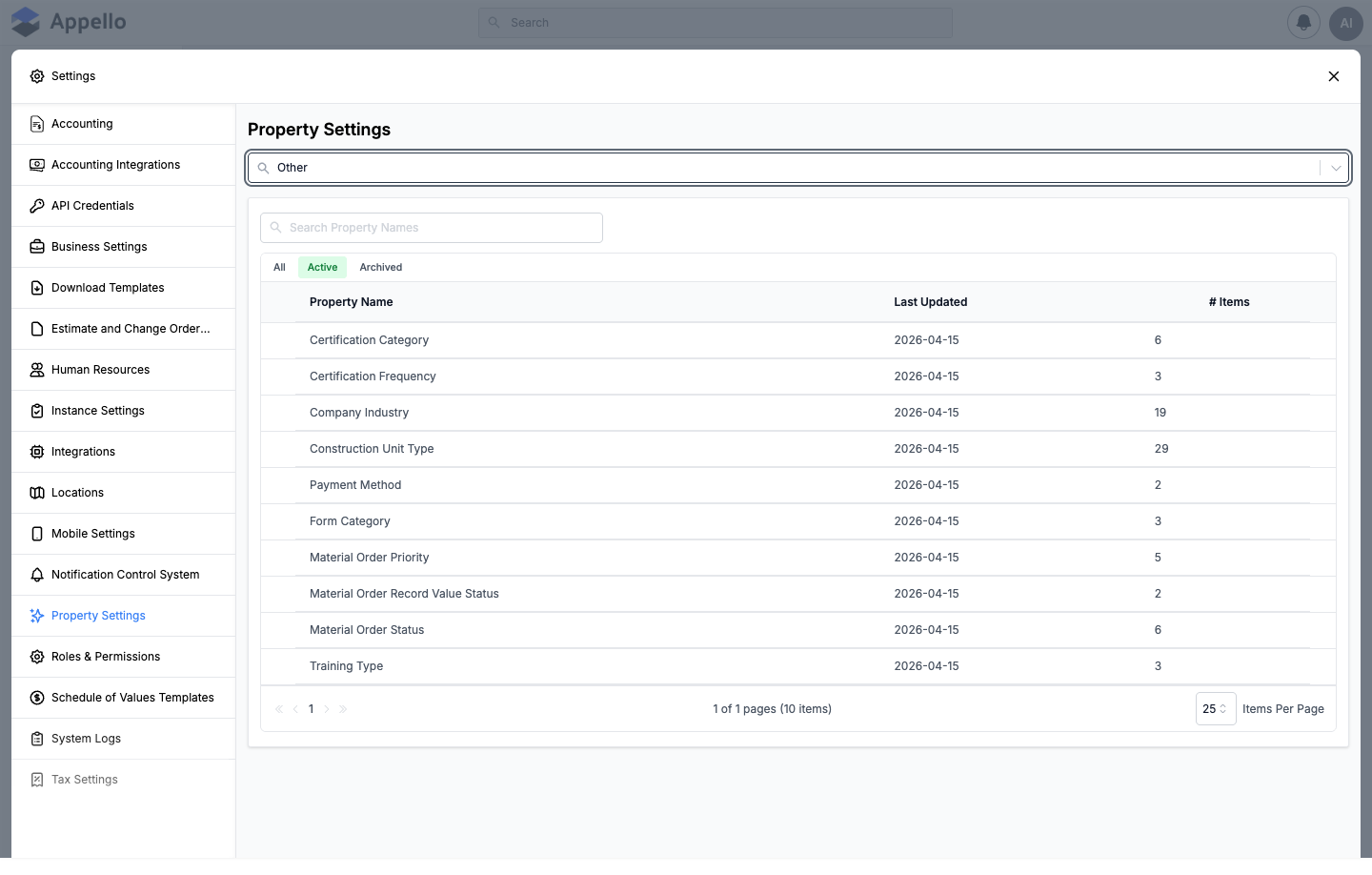Open the Company Industry property row

798,413
